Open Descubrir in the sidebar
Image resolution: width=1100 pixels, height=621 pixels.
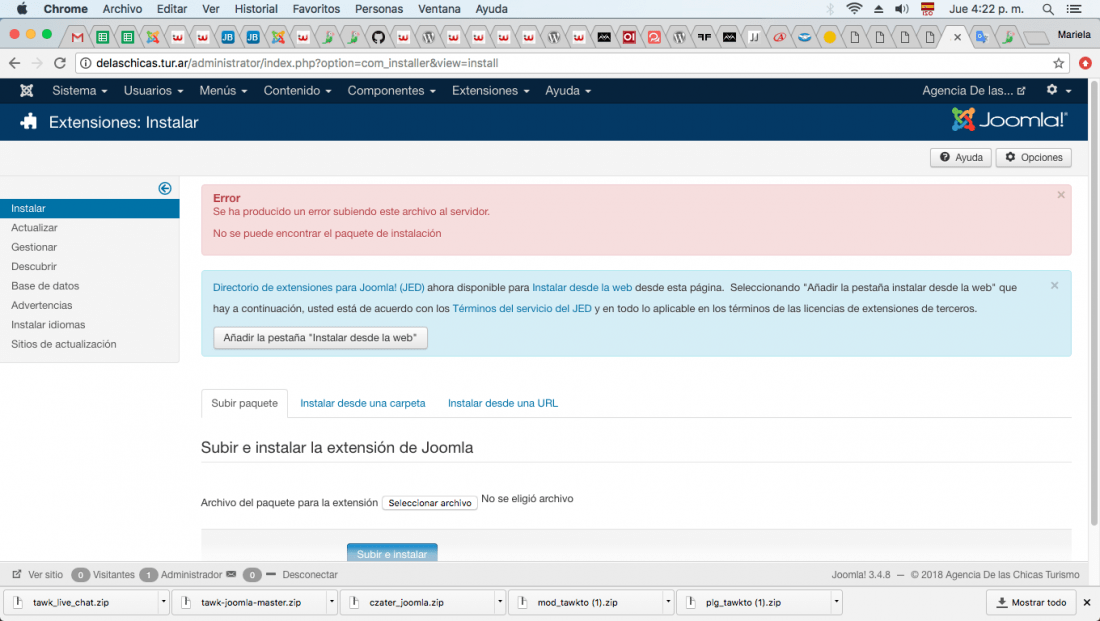34,267
